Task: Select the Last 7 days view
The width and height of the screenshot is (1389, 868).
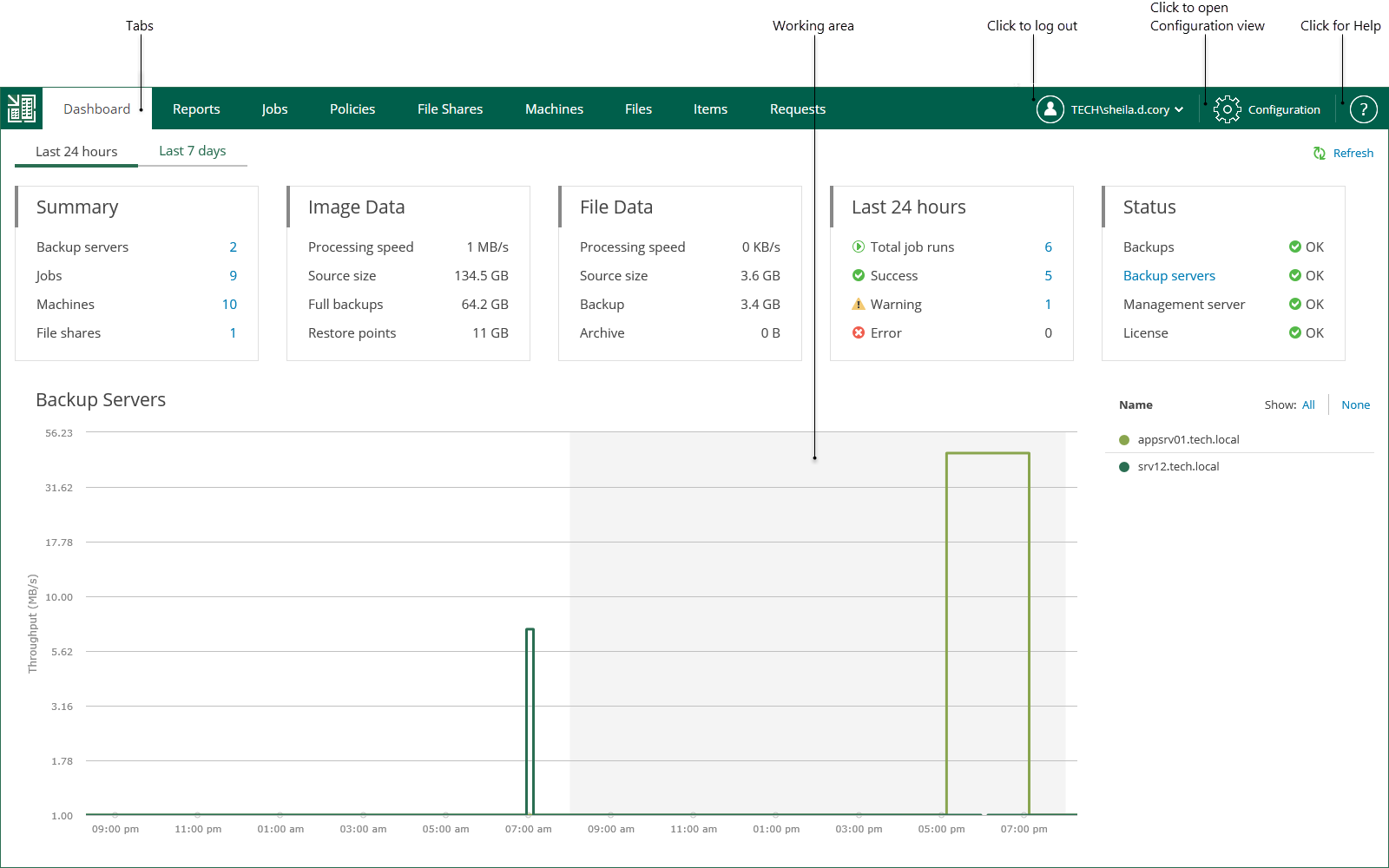Action: [193, 151]
